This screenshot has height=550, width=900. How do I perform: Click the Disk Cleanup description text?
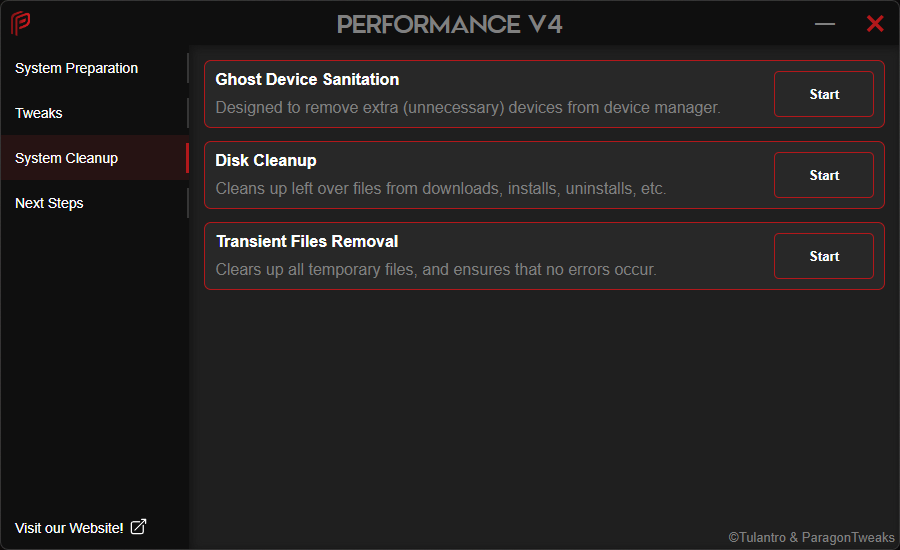[441, 188]
